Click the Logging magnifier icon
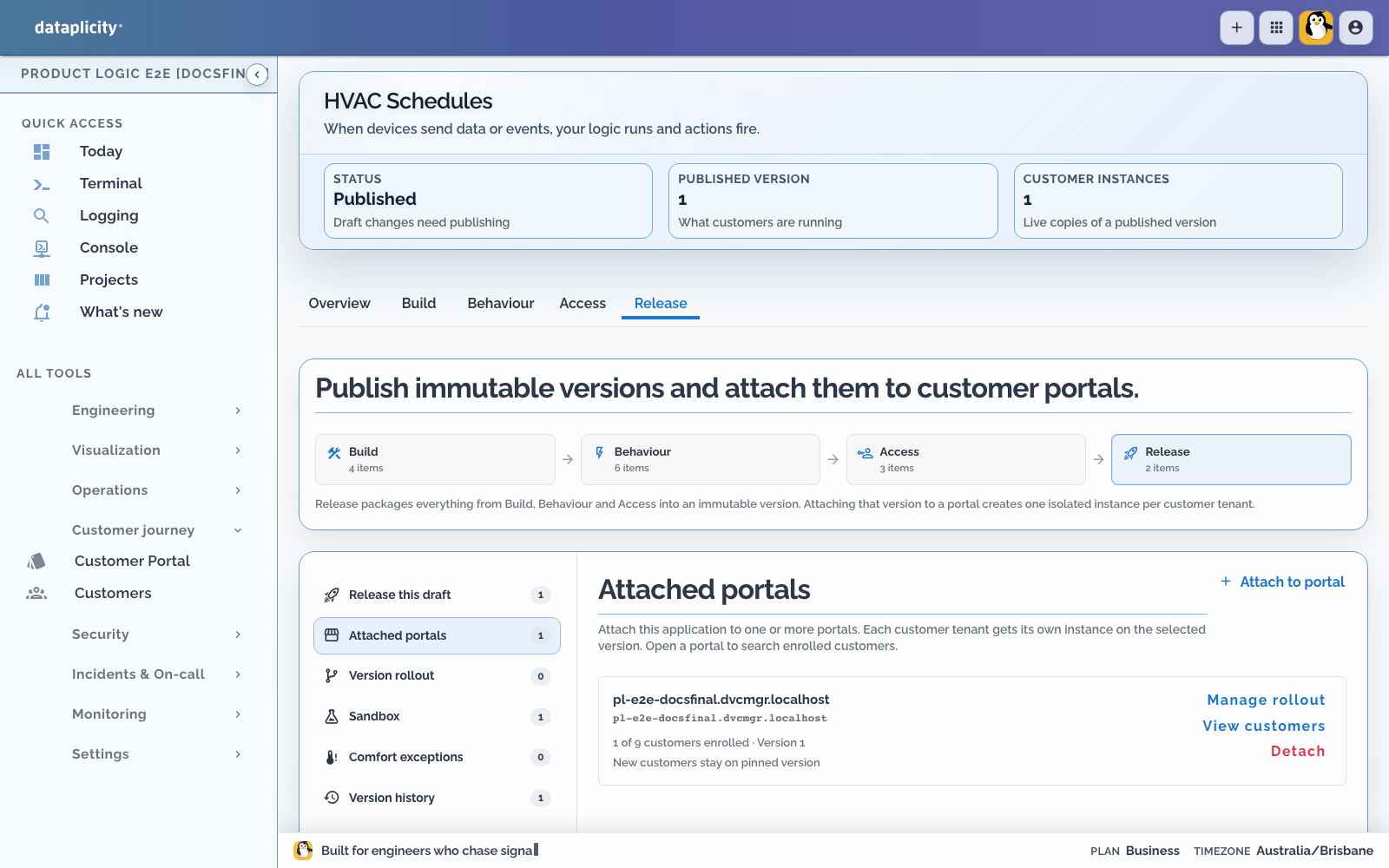 [42, 216]
